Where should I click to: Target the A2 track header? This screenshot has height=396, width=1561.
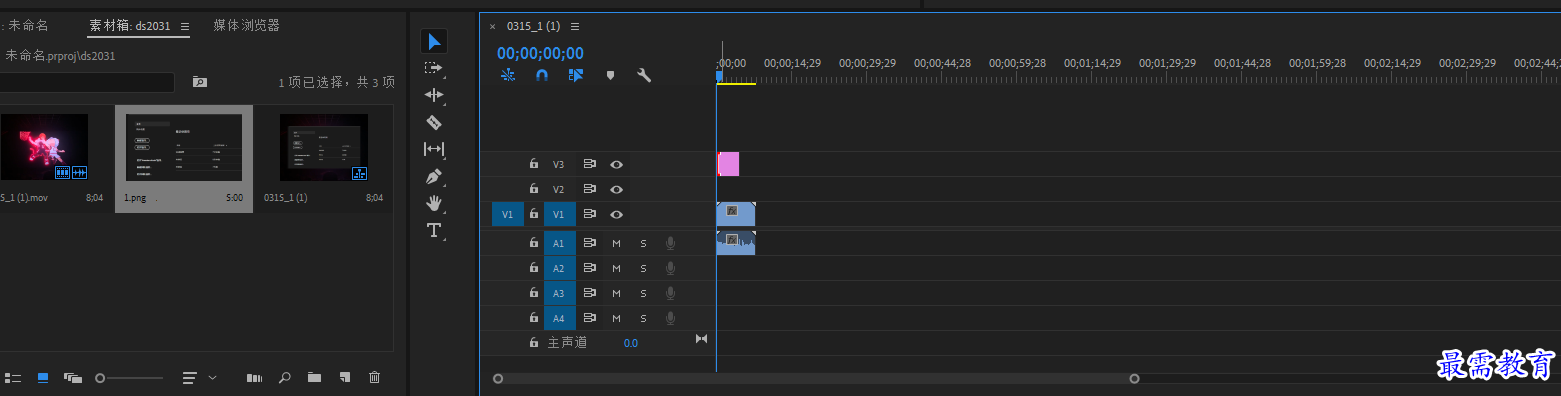pyautogui.click(x=559, y=268)
